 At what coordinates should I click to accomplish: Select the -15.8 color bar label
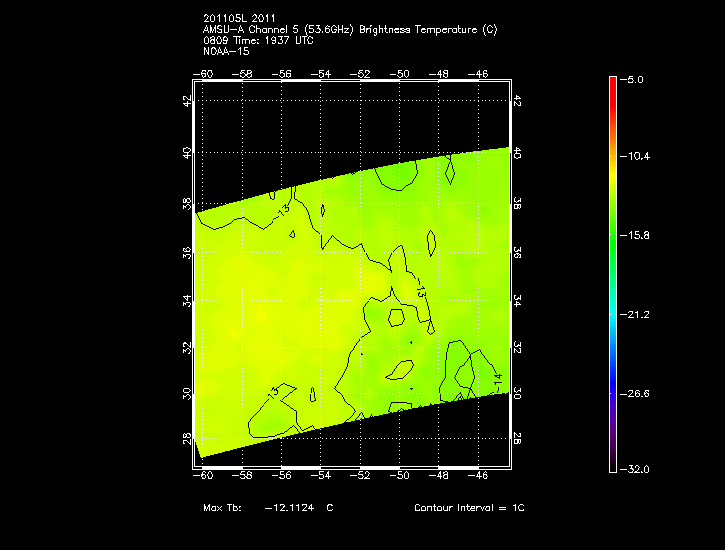pyautogui.click(x=637, y=235)
